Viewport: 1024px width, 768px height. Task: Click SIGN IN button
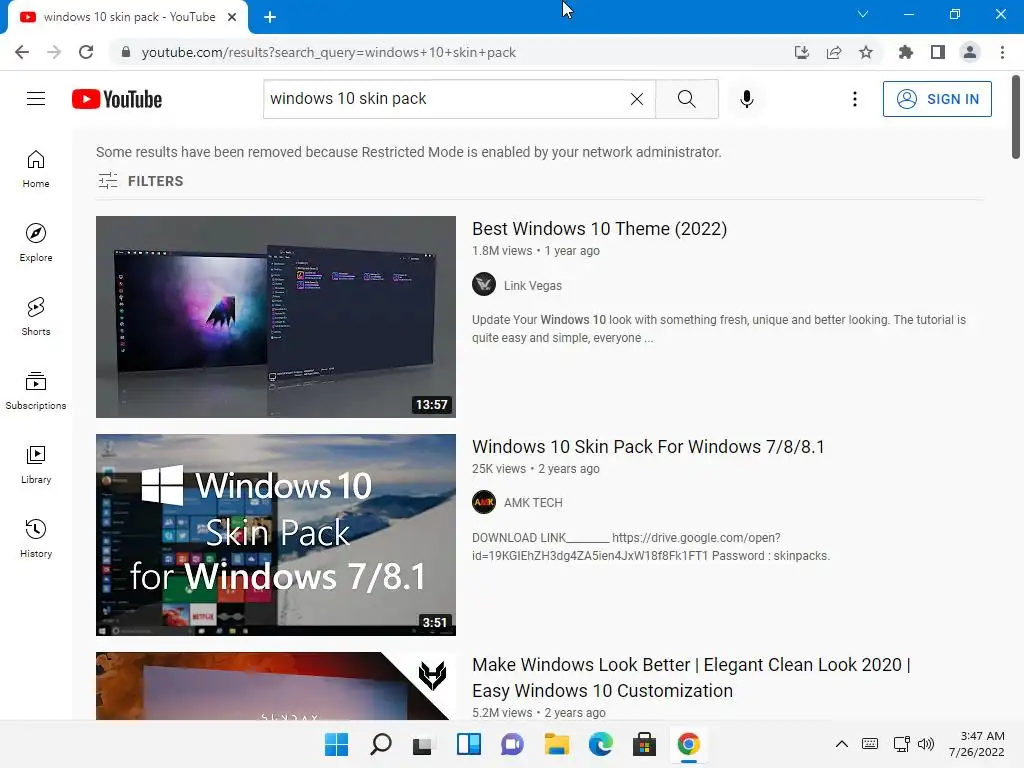click(937, 99)
